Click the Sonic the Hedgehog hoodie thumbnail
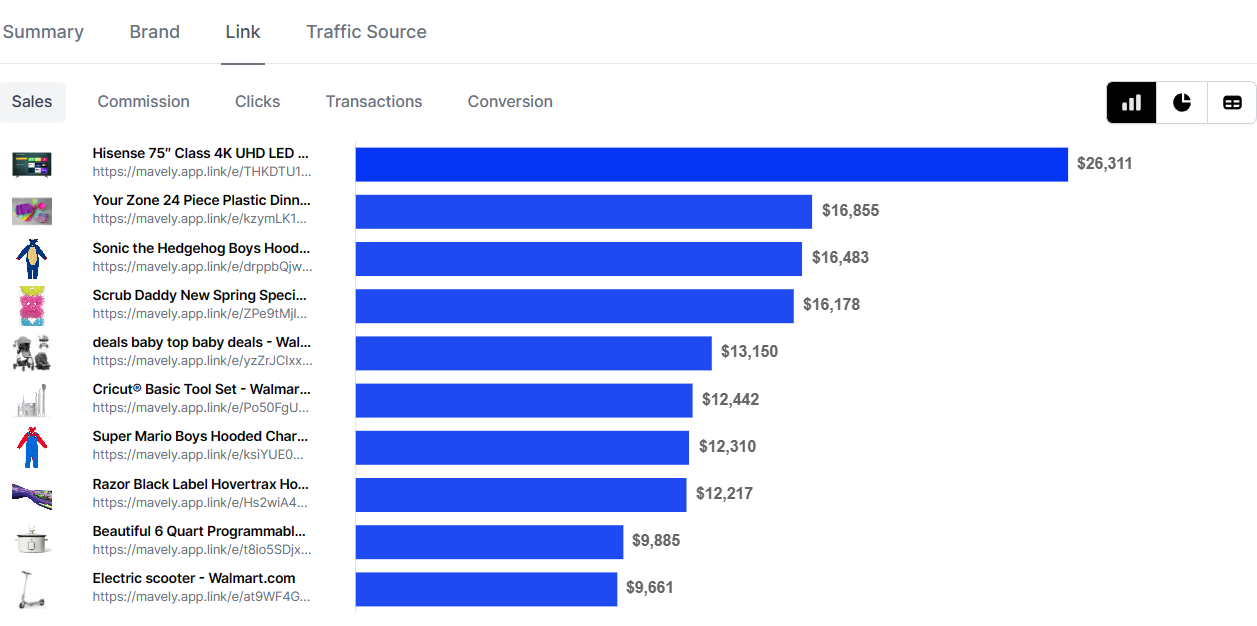This screenshot has width=1257, height=626. (x=32, y=258)
